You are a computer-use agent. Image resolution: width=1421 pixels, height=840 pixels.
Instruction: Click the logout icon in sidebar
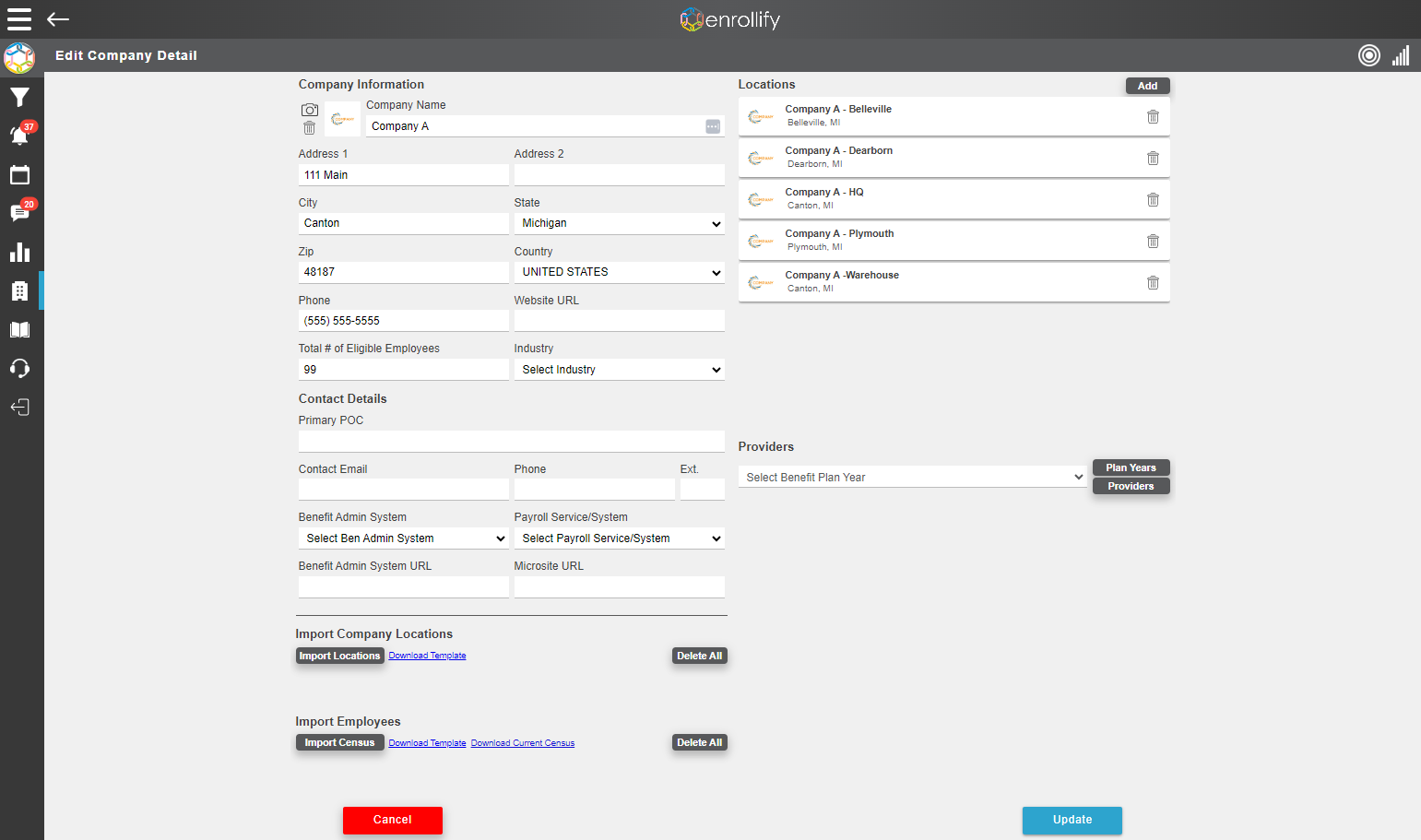tap(19, 408)
